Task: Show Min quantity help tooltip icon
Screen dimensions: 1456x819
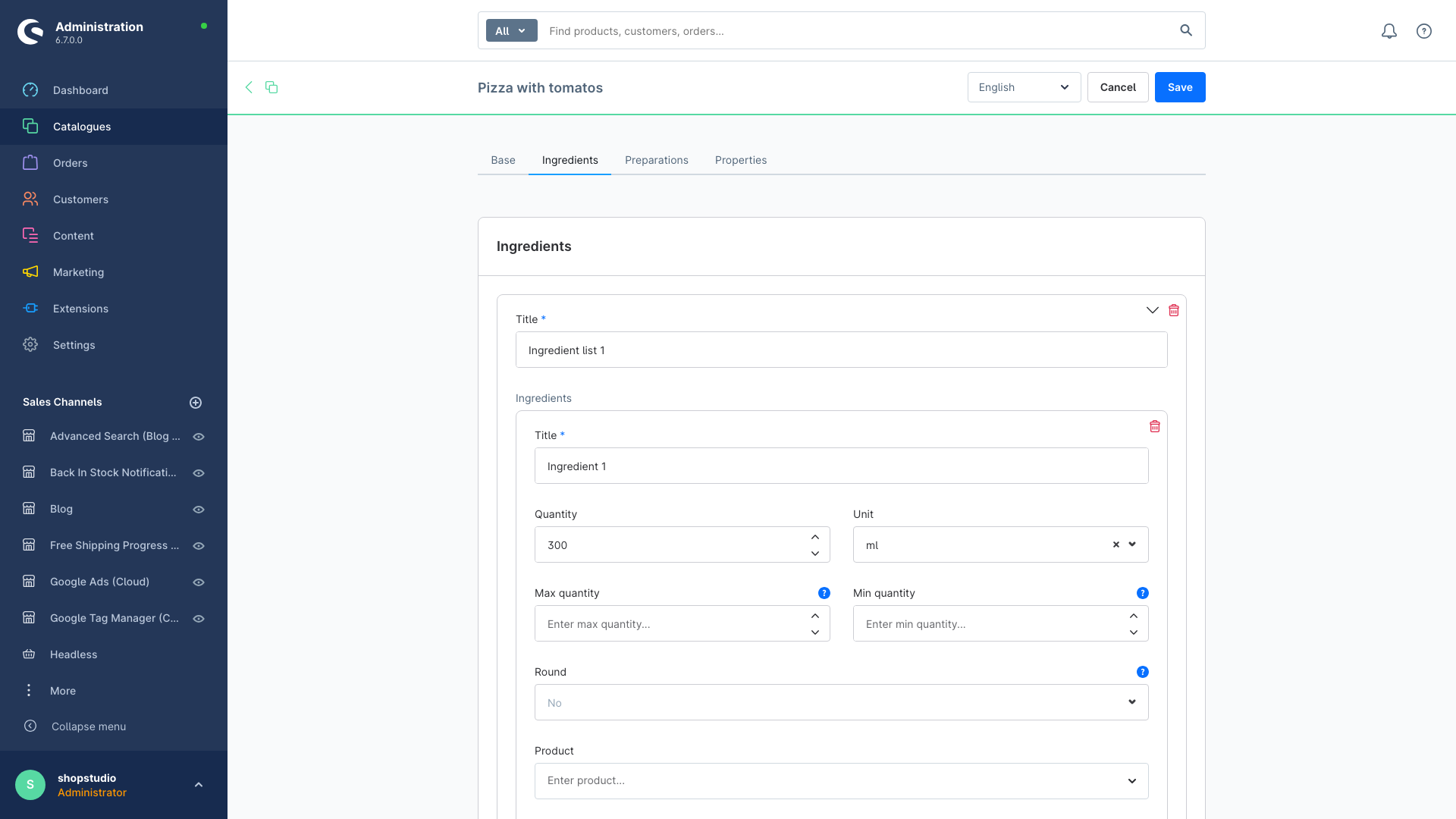Action: pos(1143,593)
